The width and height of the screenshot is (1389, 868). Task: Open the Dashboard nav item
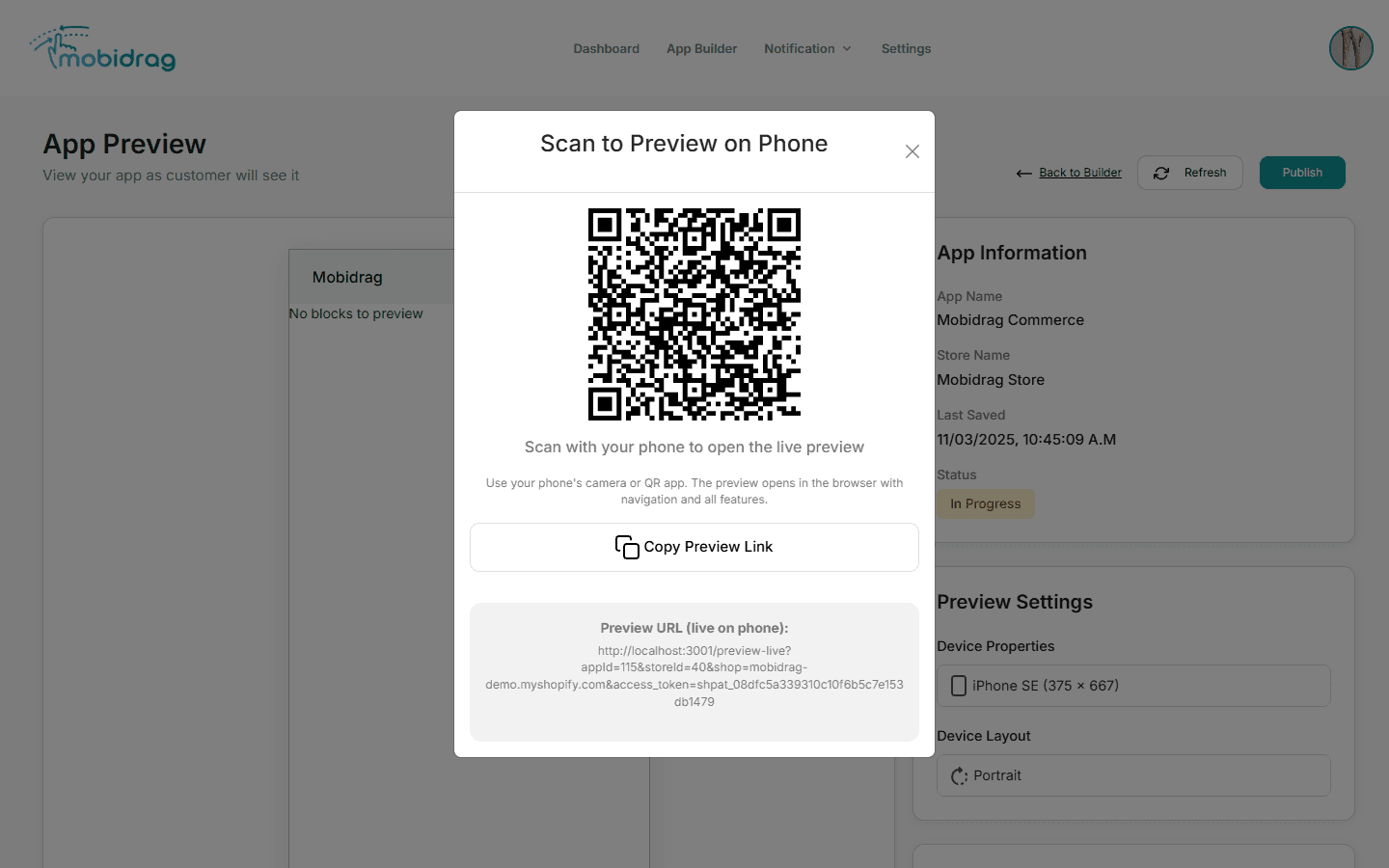click(x=606, y=49)
